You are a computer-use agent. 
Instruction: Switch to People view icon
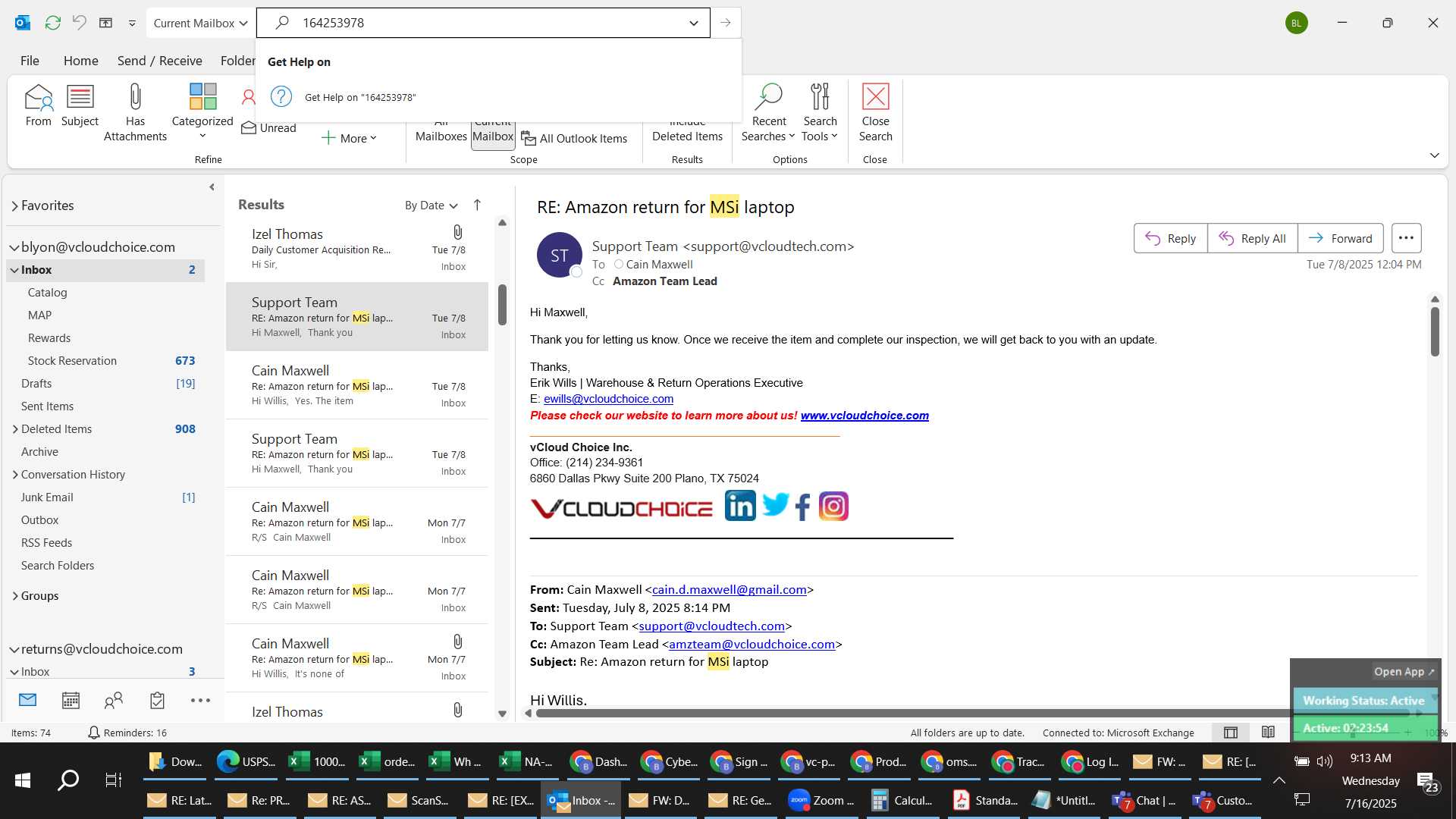click(x=114, y=700)
